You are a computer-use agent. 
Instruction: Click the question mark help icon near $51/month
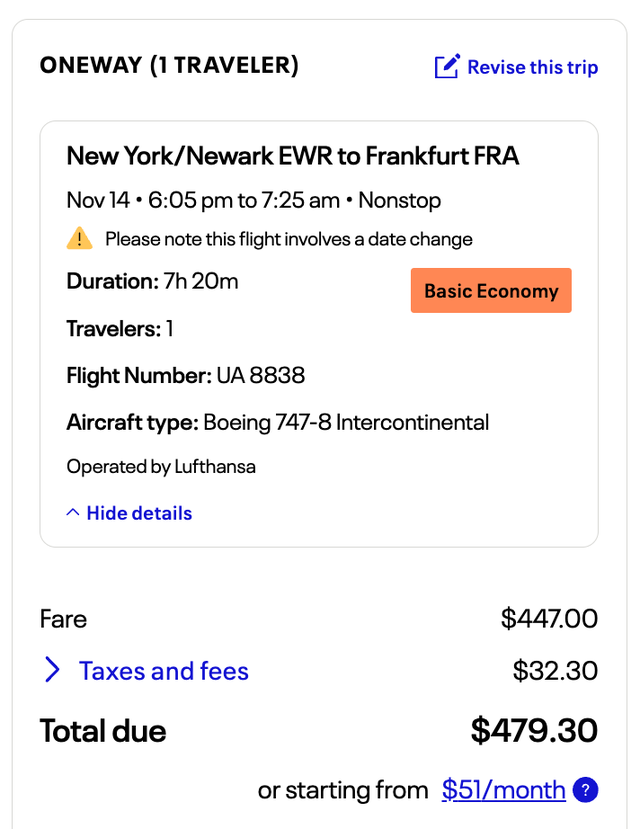[586, 790]
